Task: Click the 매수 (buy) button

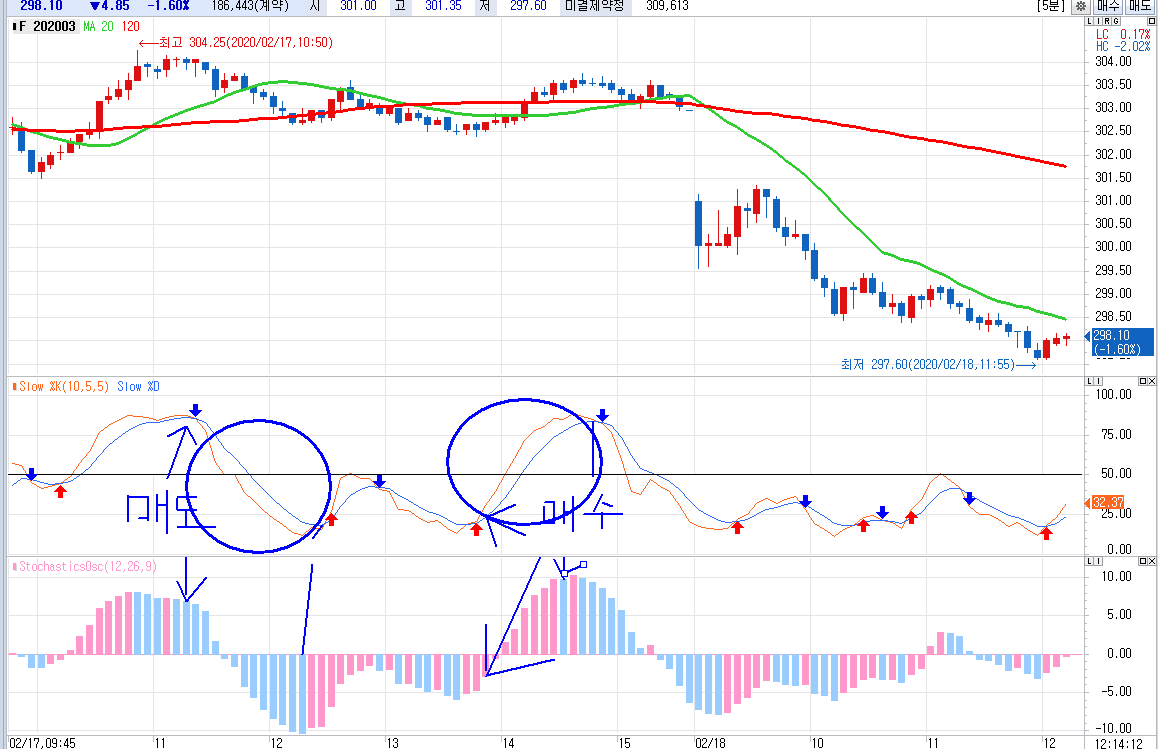Action: 1109,6
